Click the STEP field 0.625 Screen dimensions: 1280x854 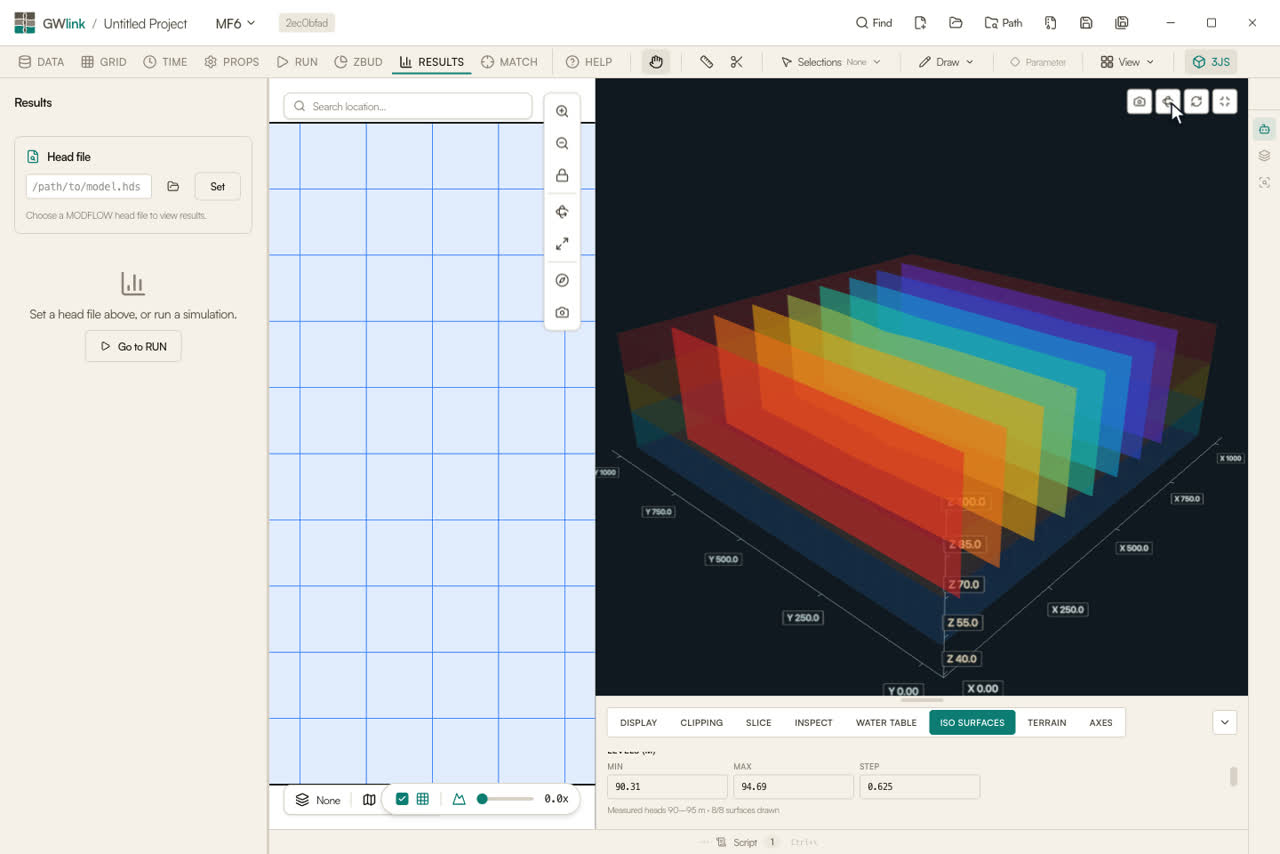coord(919,786)
